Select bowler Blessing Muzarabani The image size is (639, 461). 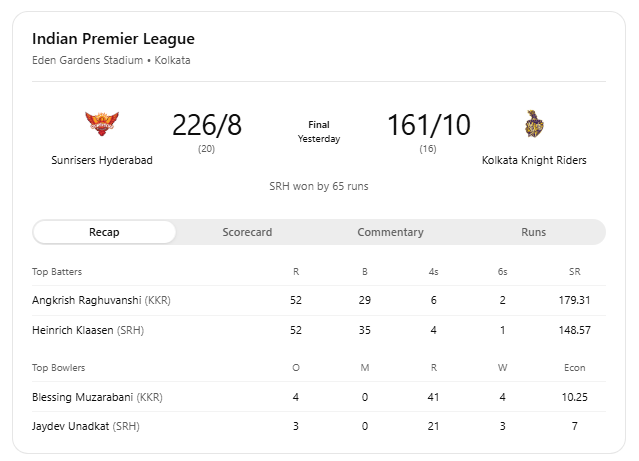point(97,397)
